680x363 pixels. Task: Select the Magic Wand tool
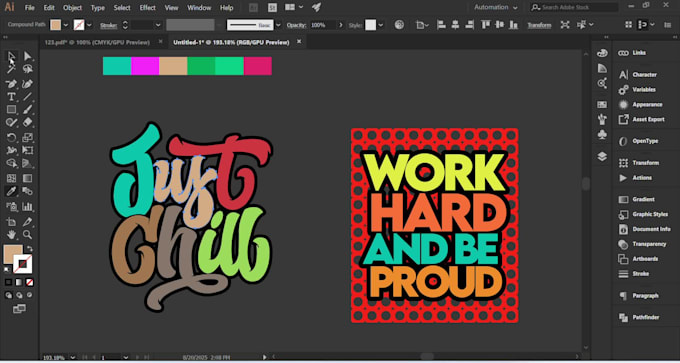pos(11,69)
